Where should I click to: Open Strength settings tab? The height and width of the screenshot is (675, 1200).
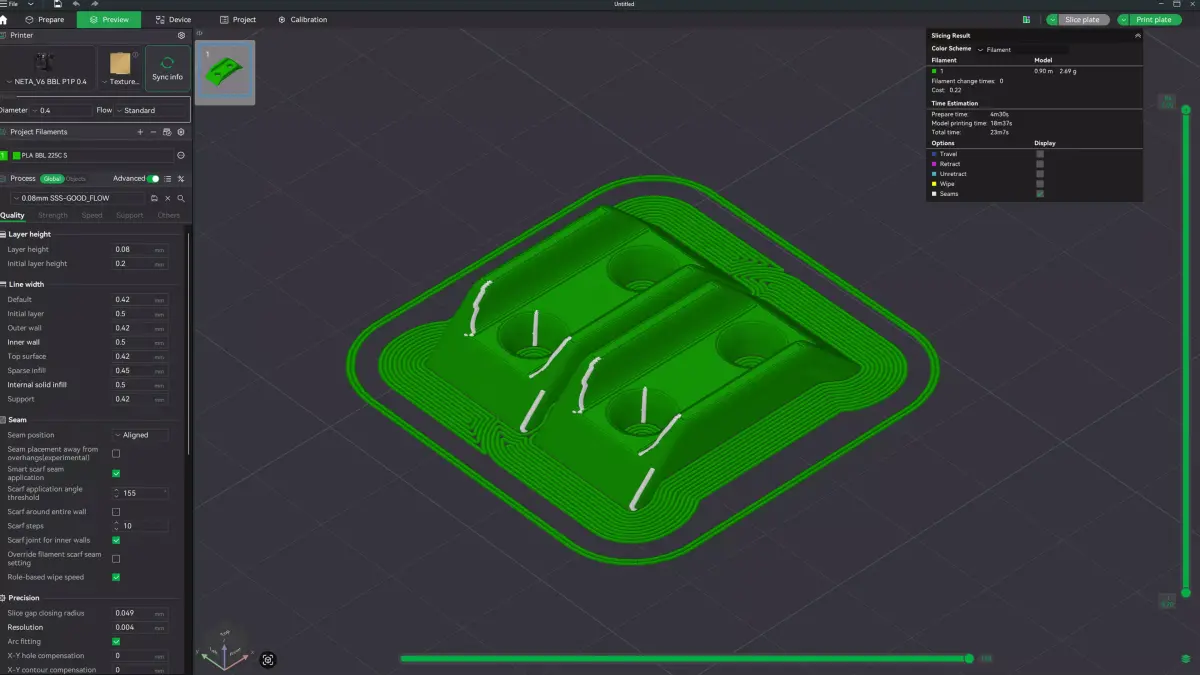53,215
